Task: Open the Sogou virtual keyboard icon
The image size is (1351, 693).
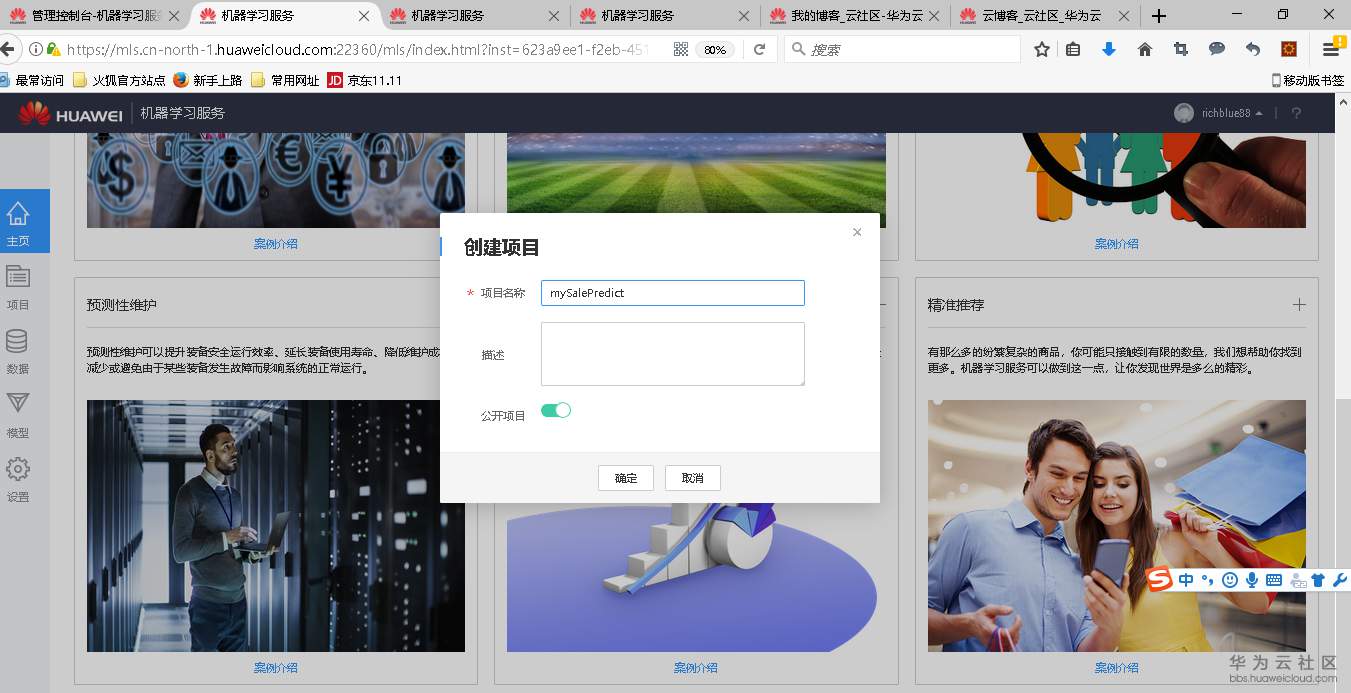Action: coord(1273,579)
